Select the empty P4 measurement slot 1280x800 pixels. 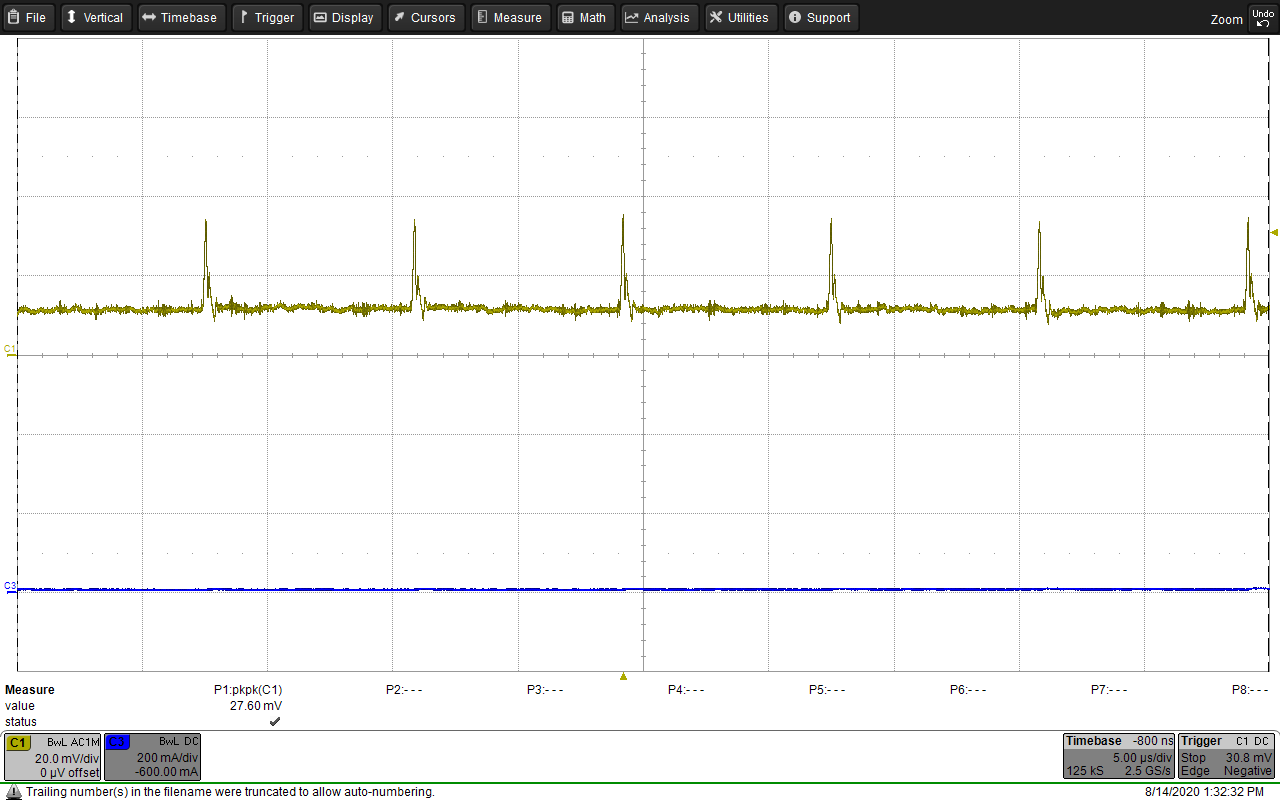coord(686,690)
